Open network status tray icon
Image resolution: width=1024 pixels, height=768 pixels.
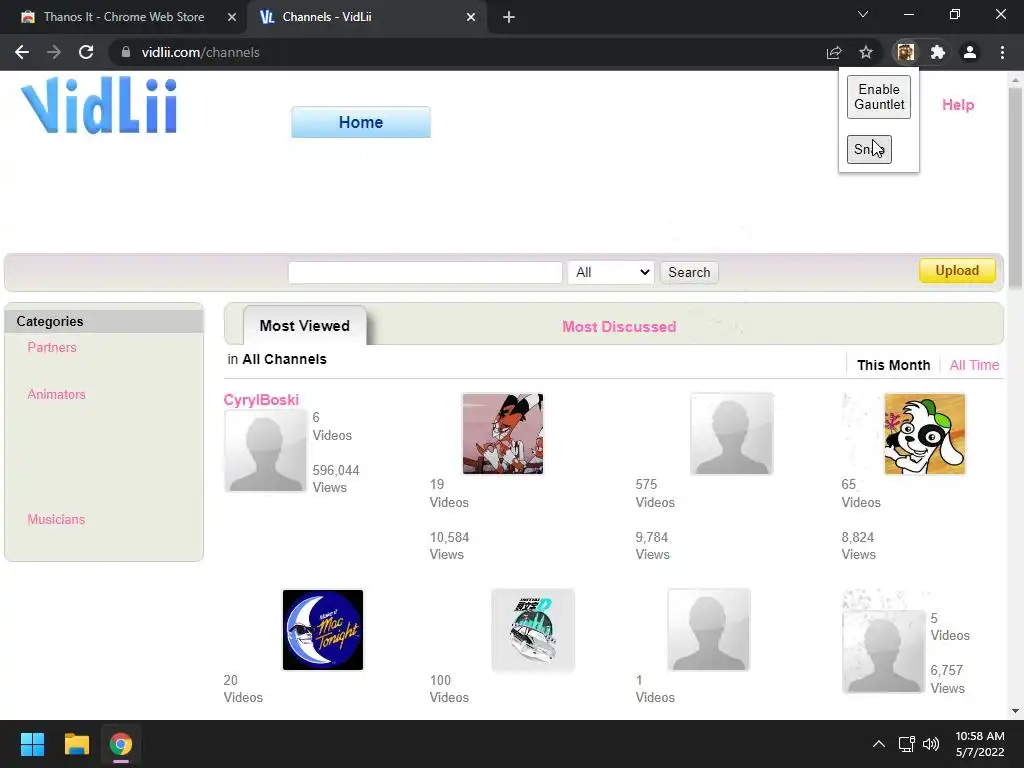(x=906, y=744)
